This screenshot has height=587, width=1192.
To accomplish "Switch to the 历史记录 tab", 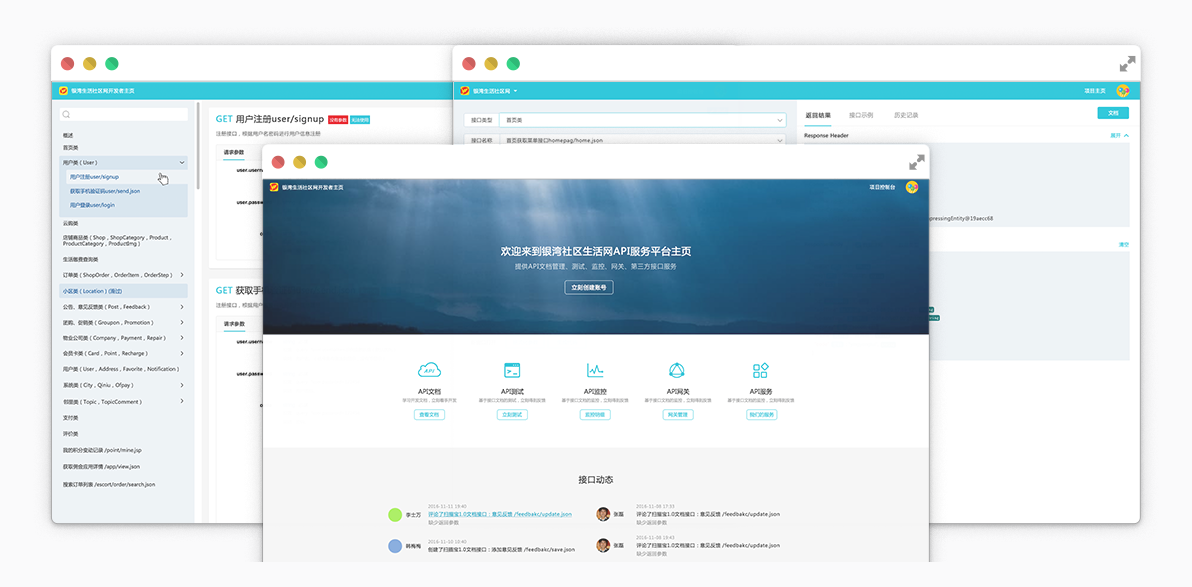I will coord(906,116).
